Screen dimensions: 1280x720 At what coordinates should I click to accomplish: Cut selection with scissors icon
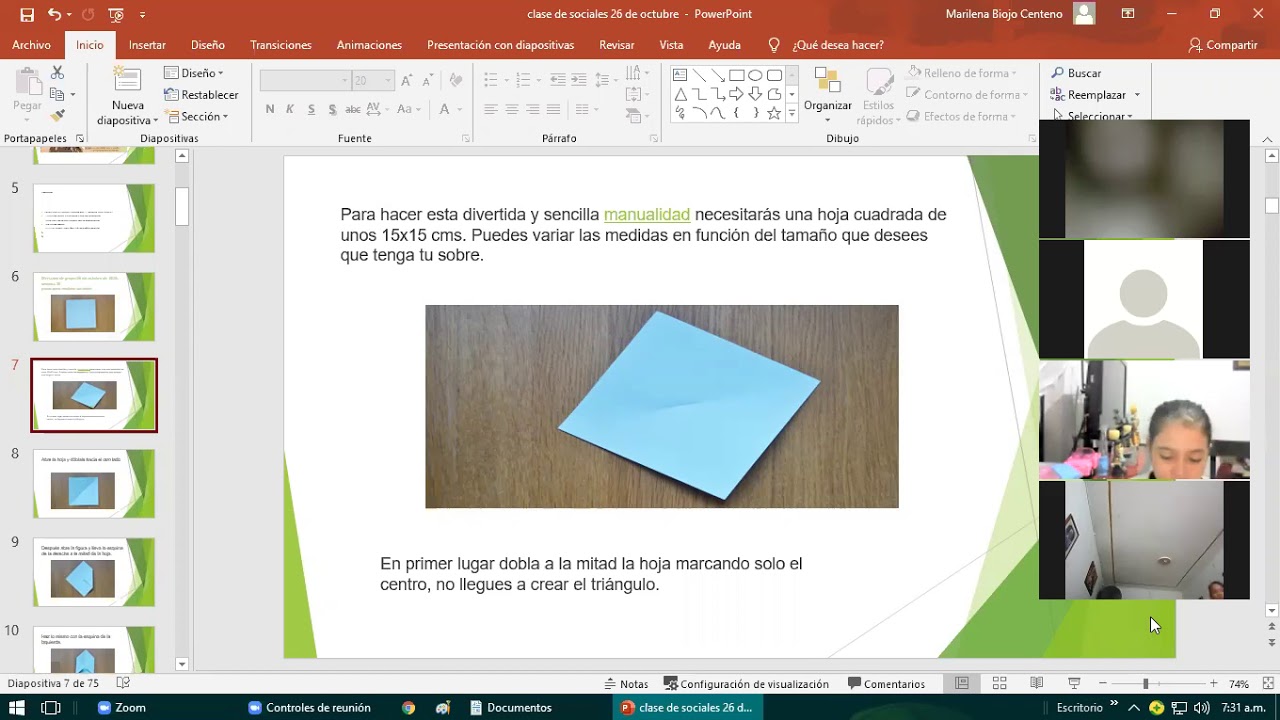57,73
